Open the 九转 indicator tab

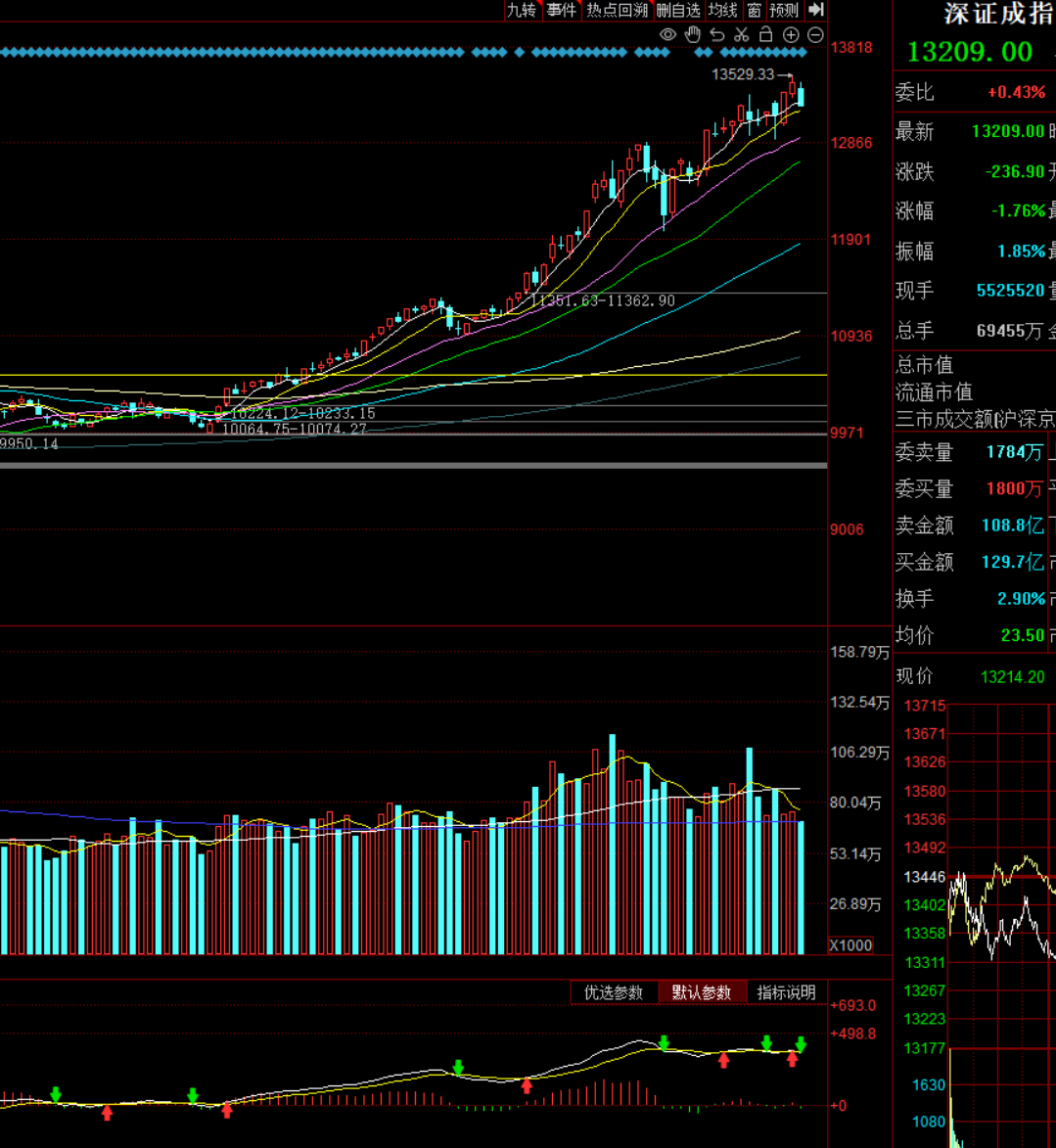pyautogui.click(x=521, y=10)
